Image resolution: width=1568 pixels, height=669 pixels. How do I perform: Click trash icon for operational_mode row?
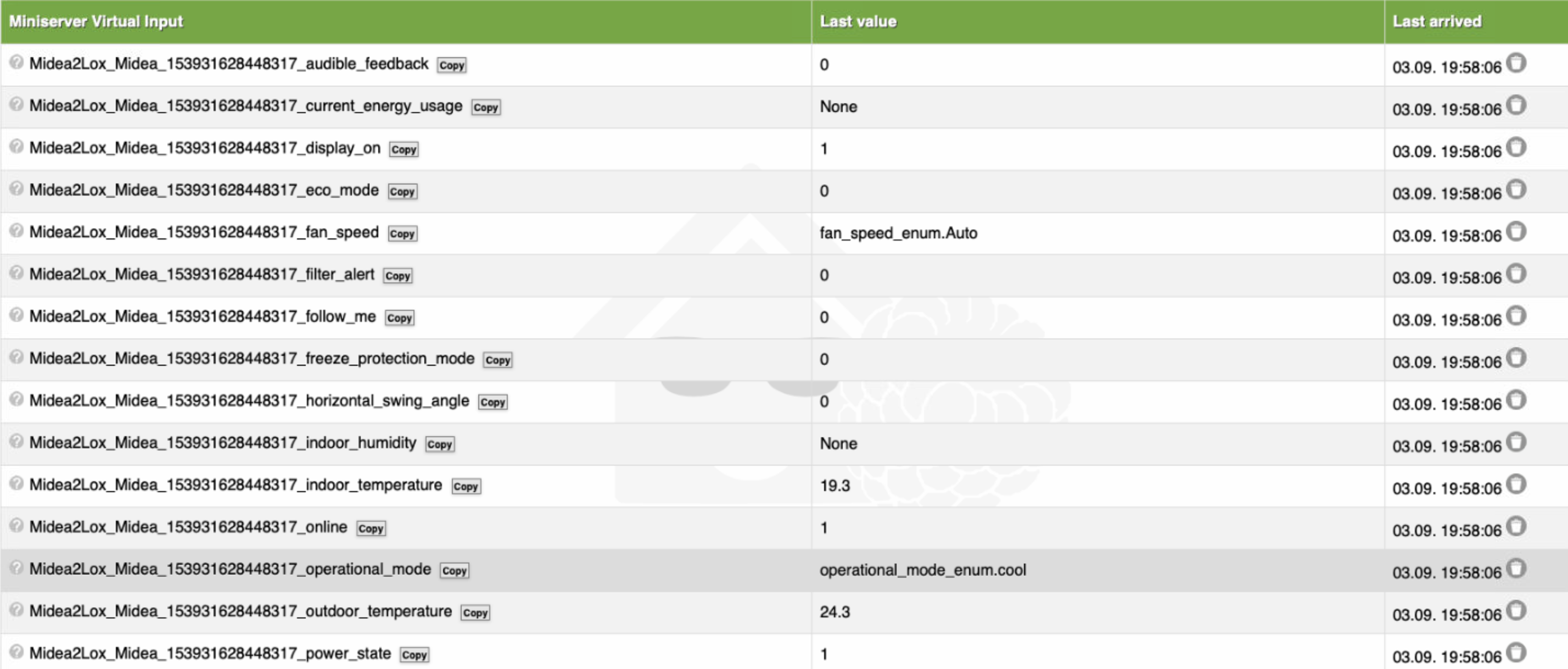pos(1516,568)
